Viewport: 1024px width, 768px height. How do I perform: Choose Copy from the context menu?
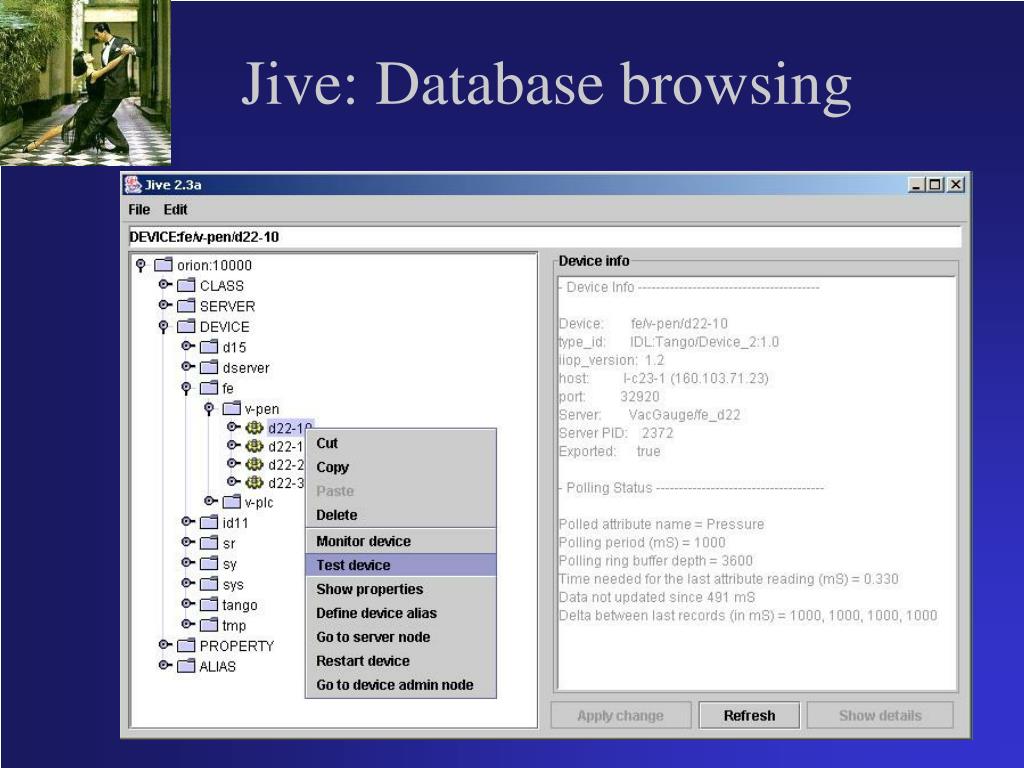tap(401, 468)
